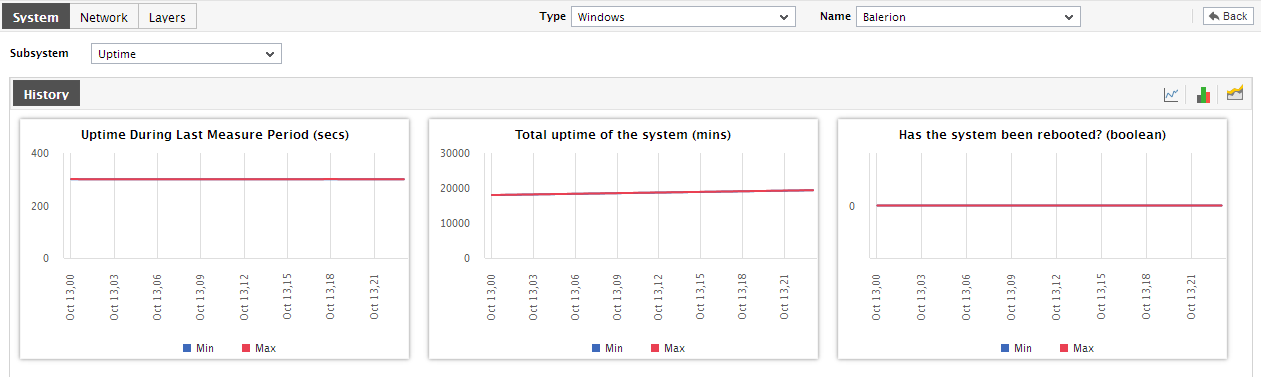This screenshot has height=377, width=1261.
Task: Open the Name dropdown showing Balerion
Action: (x=968, y=17)
